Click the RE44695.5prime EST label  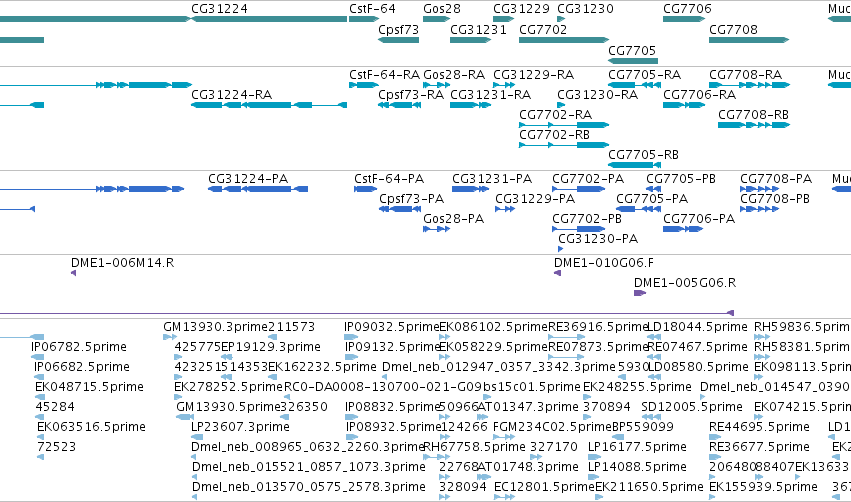[x=759, y=427]
